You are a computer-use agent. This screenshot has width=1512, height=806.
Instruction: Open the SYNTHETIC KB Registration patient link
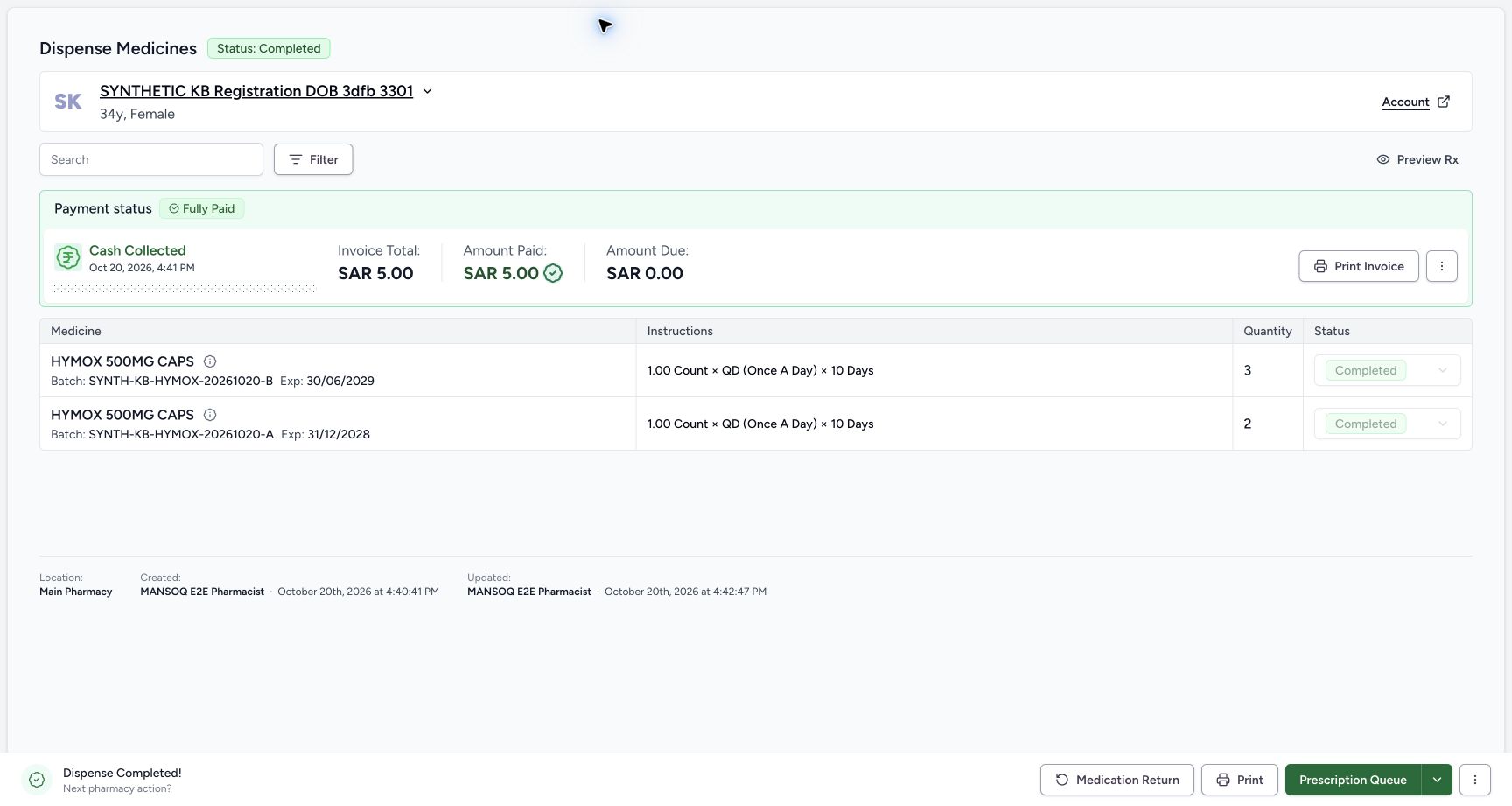point(256,91)
